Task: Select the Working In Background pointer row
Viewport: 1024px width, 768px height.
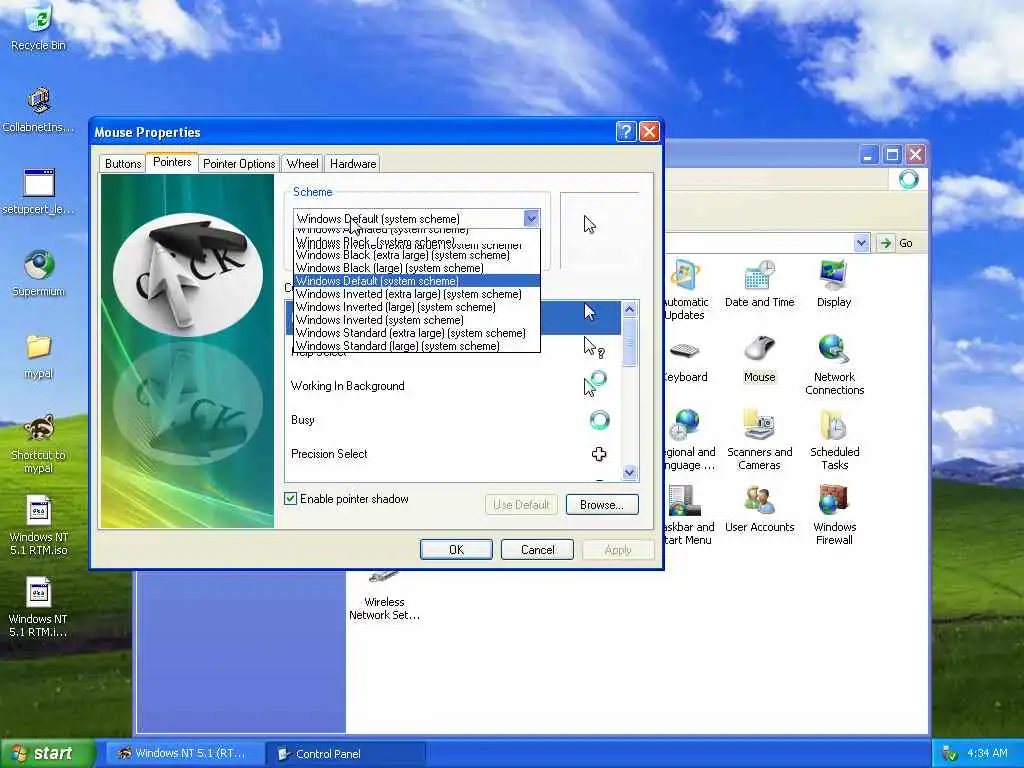Action: pyautogui.click(x=453, y=386)
